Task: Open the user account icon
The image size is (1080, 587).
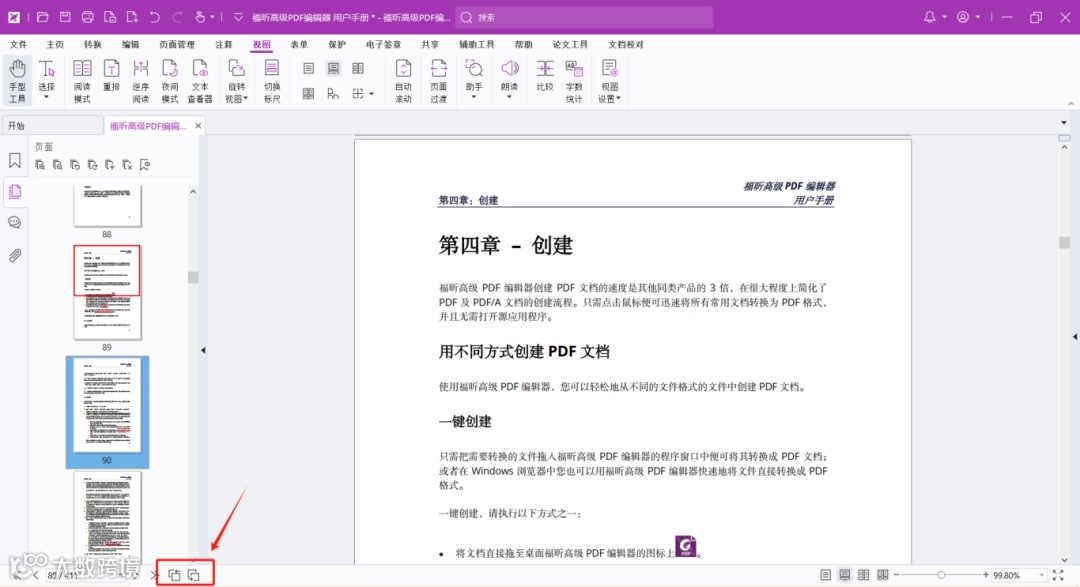Action: coord(963,17)
